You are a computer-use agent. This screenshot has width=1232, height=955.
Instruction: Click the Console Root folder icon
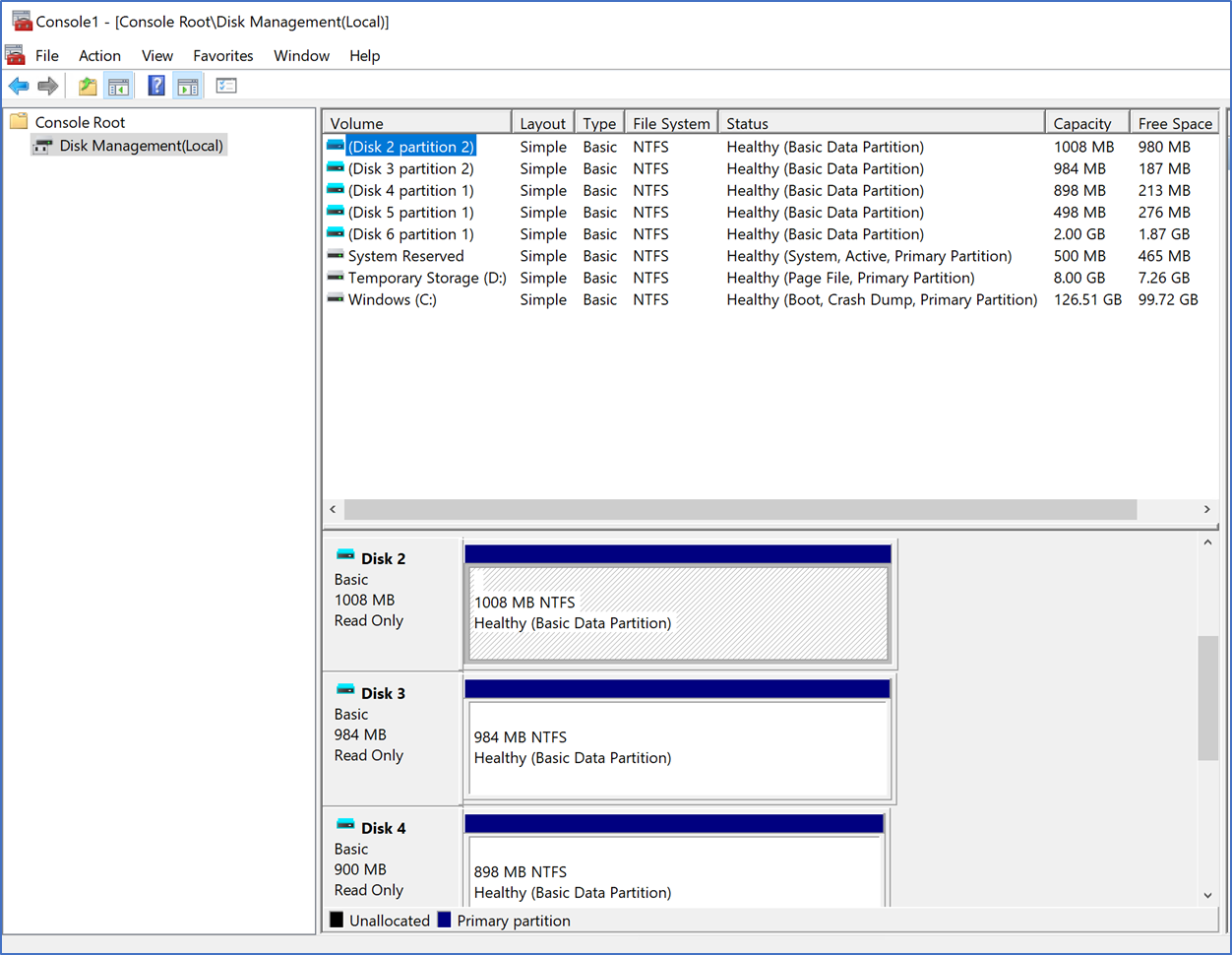[x=19, y=122]
